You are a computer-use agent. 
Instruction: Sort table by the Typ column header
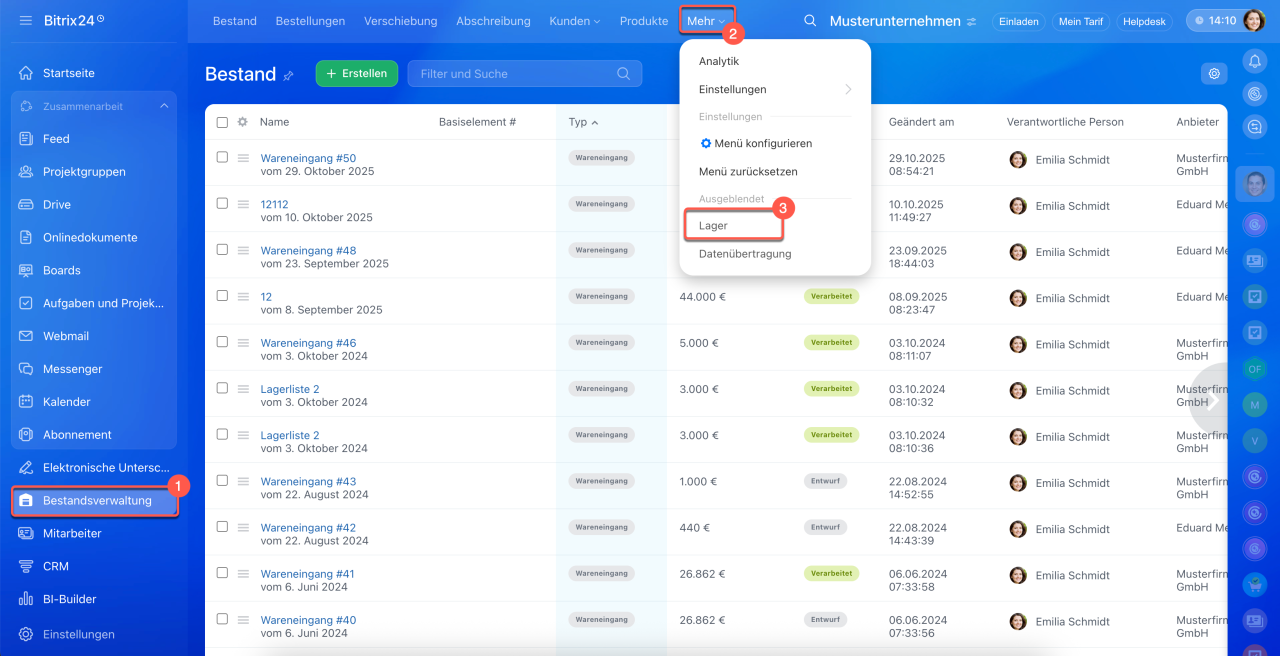(x=579, y=122)
